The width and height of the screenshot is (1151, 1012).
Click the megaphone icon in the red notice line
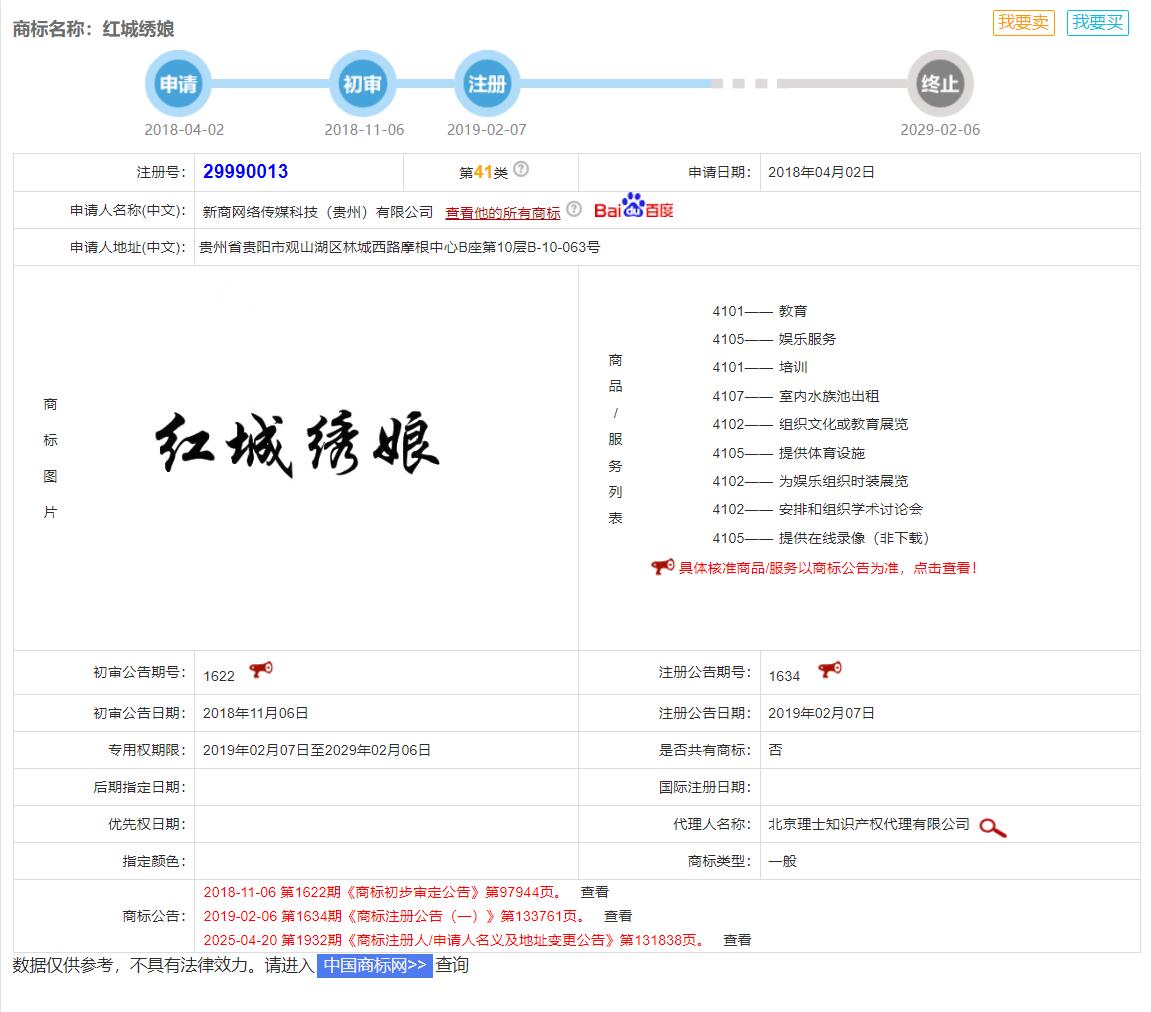tap(660, 567)
